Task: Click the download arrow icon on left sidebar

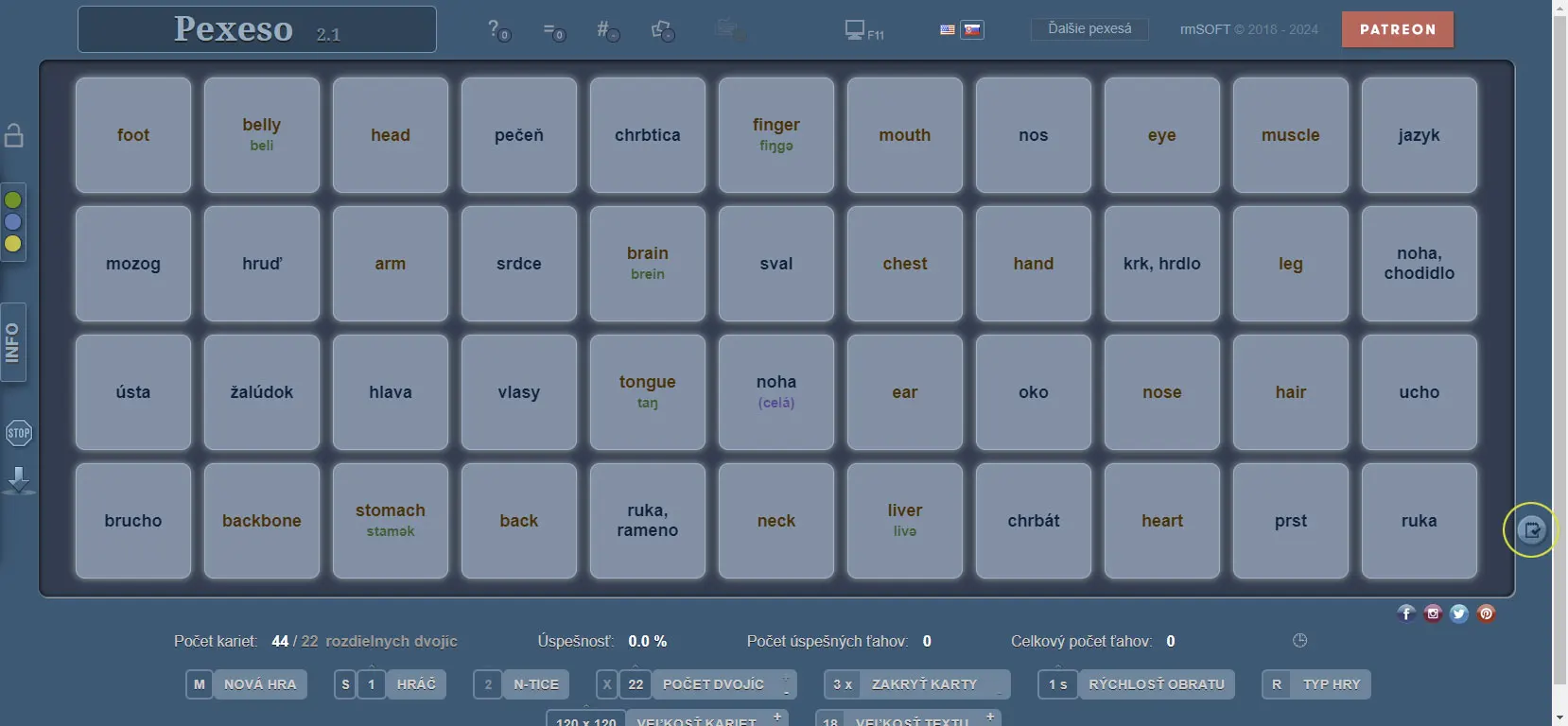Action: pyautogui.click(x=18, y=480)
